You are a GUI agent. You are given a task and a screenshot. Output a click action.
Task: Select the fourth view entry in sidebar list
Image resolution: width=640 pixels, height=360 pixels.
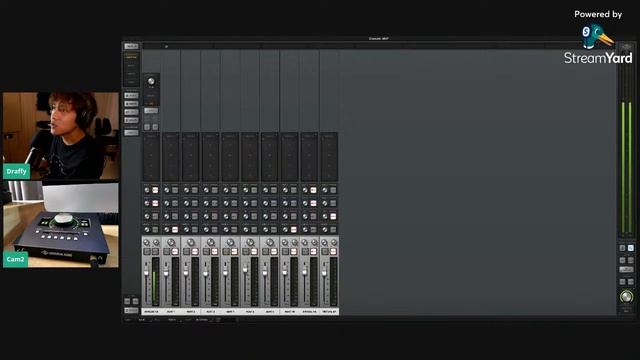131,82
